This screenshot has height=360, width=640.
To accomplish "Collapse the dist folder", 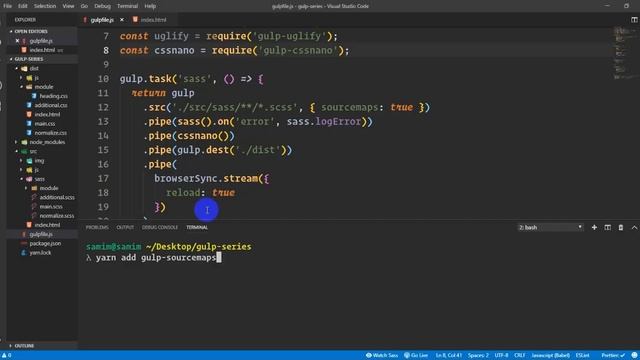I will point(34,69).
